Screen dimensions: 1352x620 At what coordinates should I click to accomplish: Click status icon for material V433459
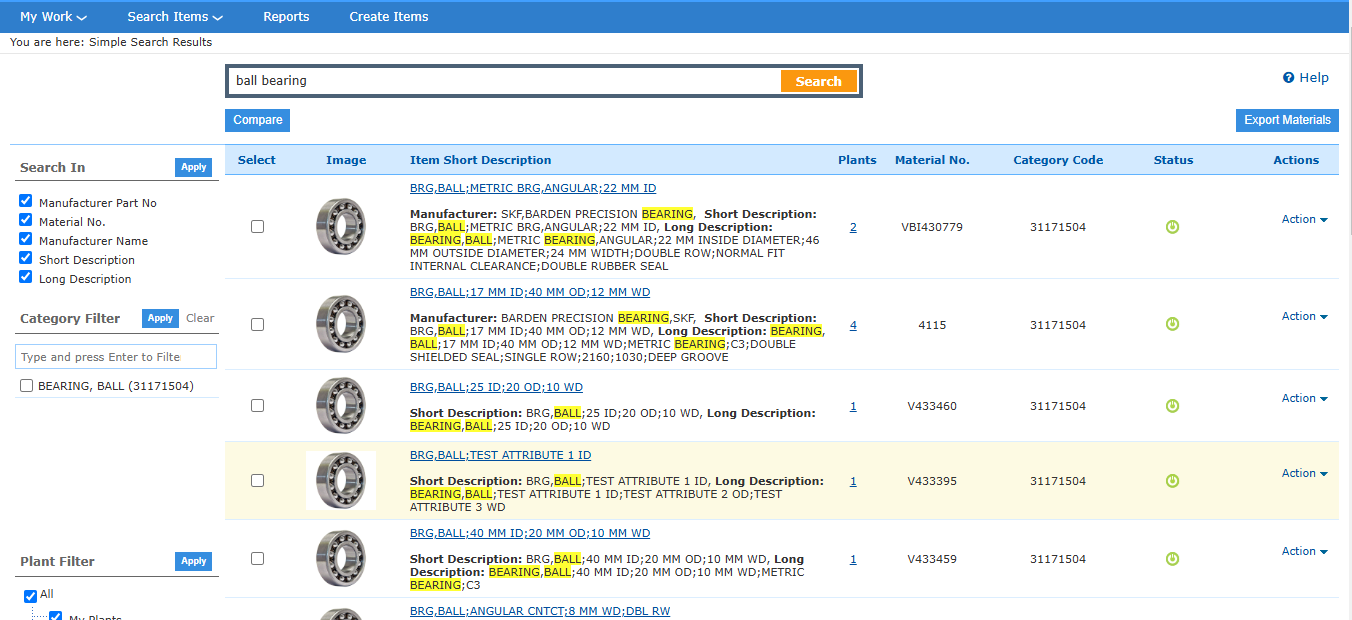click(x=1173, y=559)
